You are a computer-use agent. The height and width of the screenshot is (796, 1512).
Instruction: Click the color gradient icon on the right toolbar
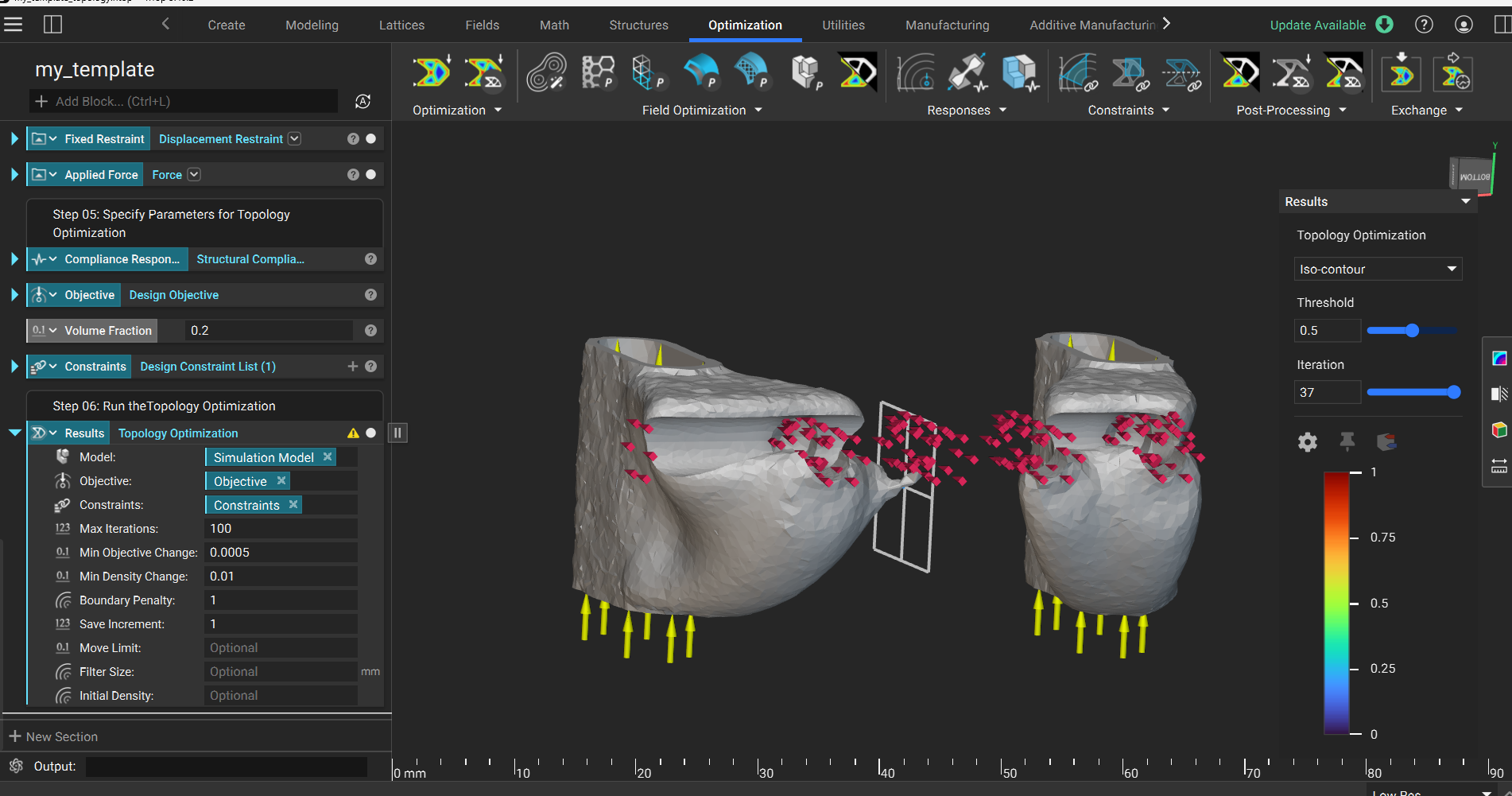click(1499, 358)
